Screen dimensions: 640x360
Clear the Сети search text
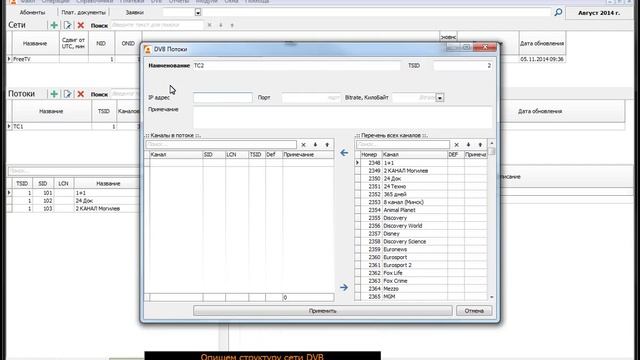(x=209, y=25)
